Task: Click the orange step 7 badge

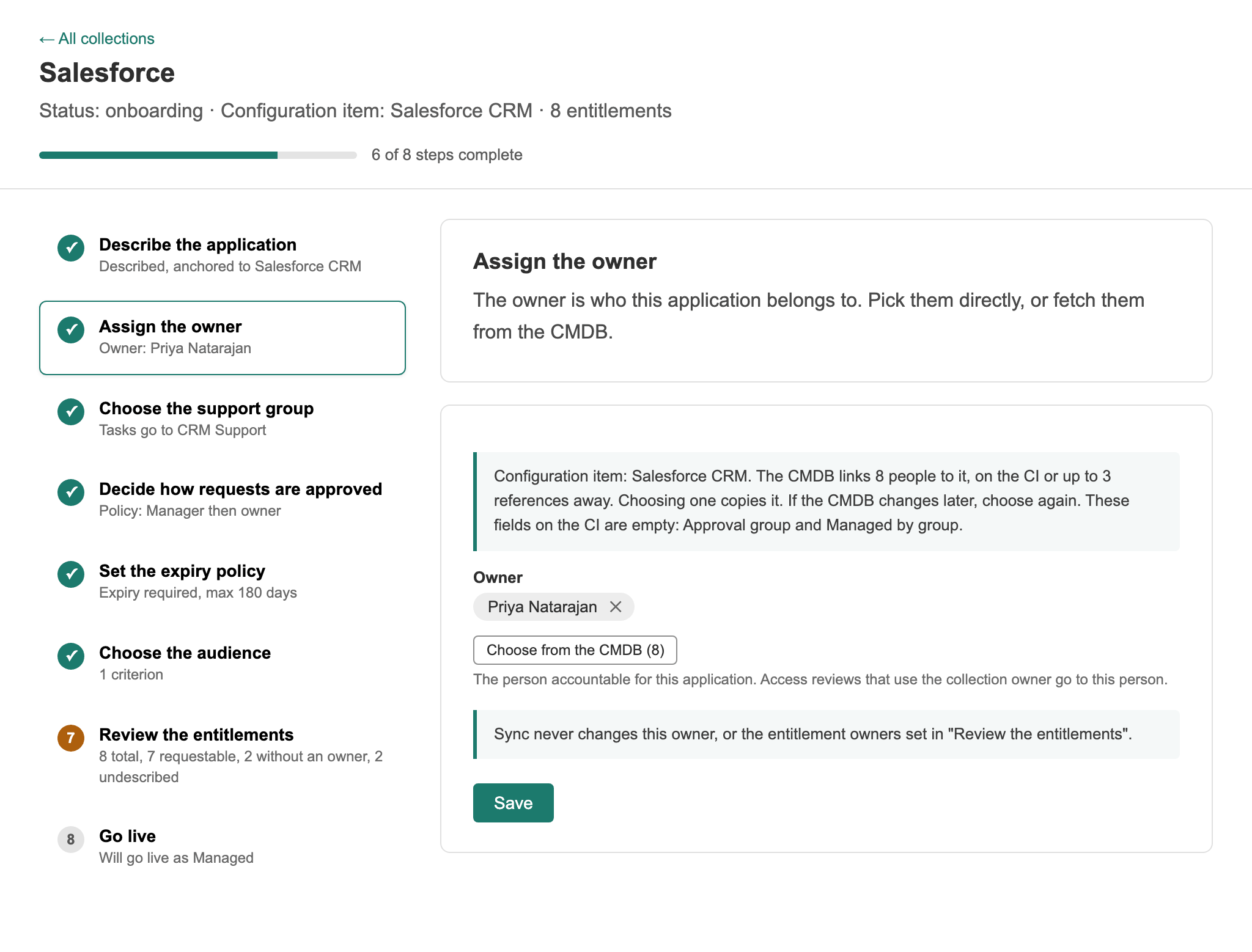Action: 71,738
